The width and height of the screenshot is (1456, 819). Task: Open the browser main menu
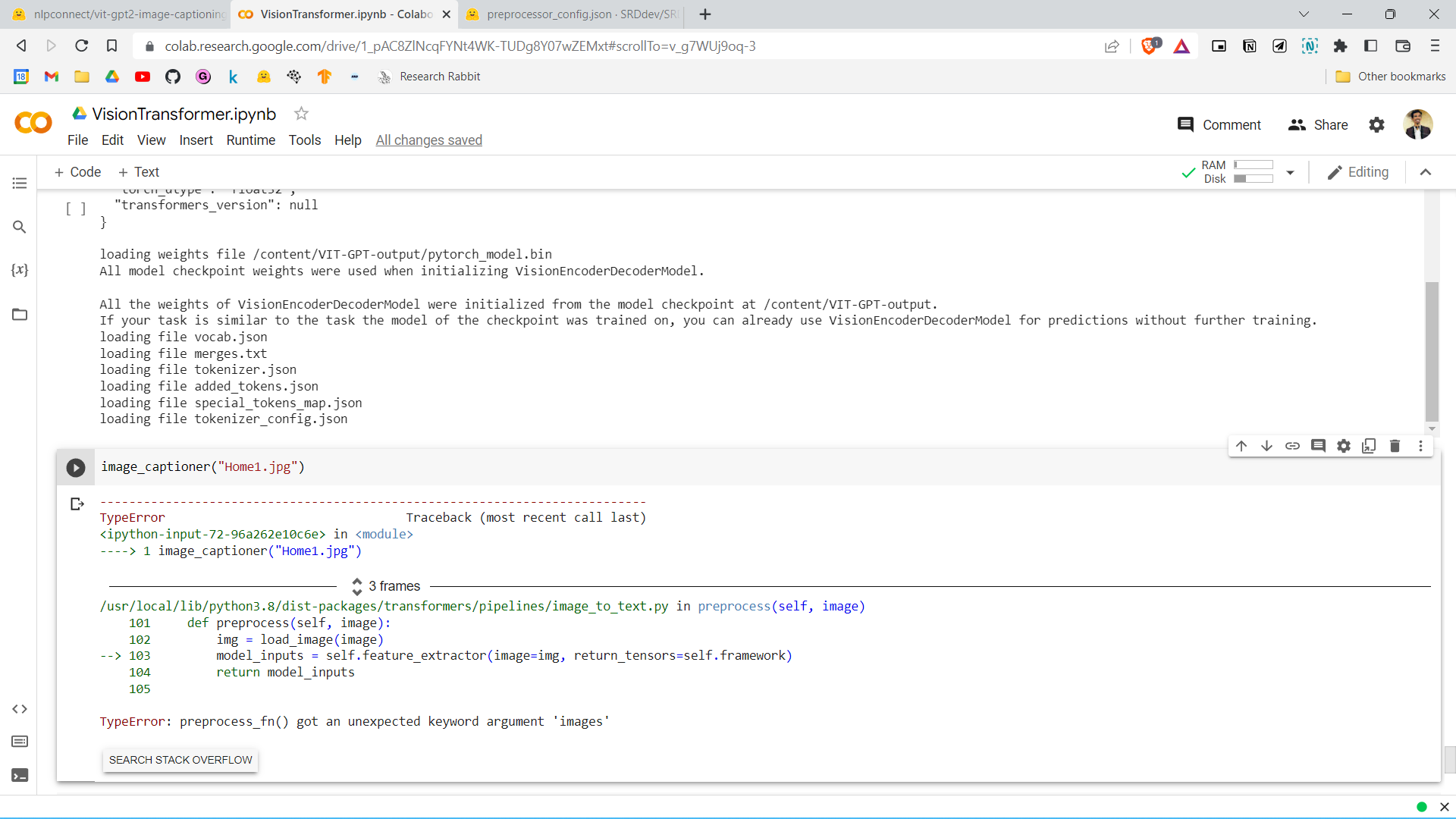tap(1435, 46)
